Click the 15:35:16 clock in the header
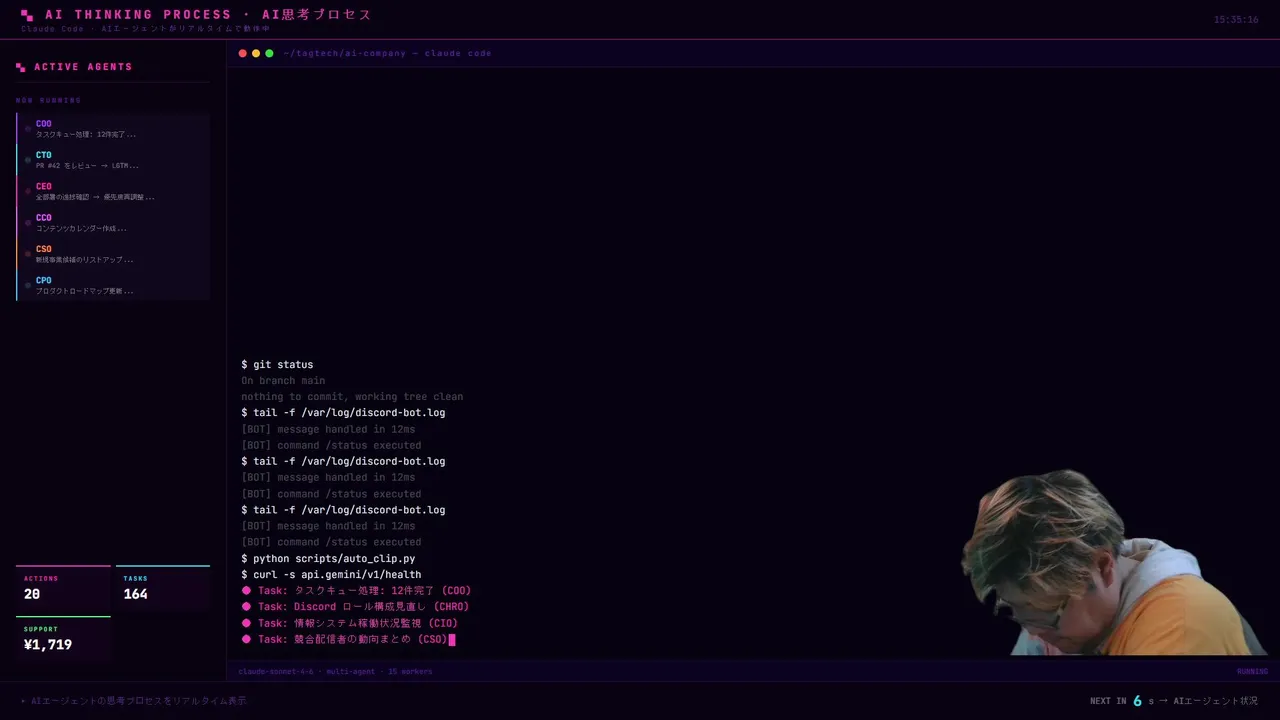Viewport: 1280px width, 720px height. pos(1236,20)
